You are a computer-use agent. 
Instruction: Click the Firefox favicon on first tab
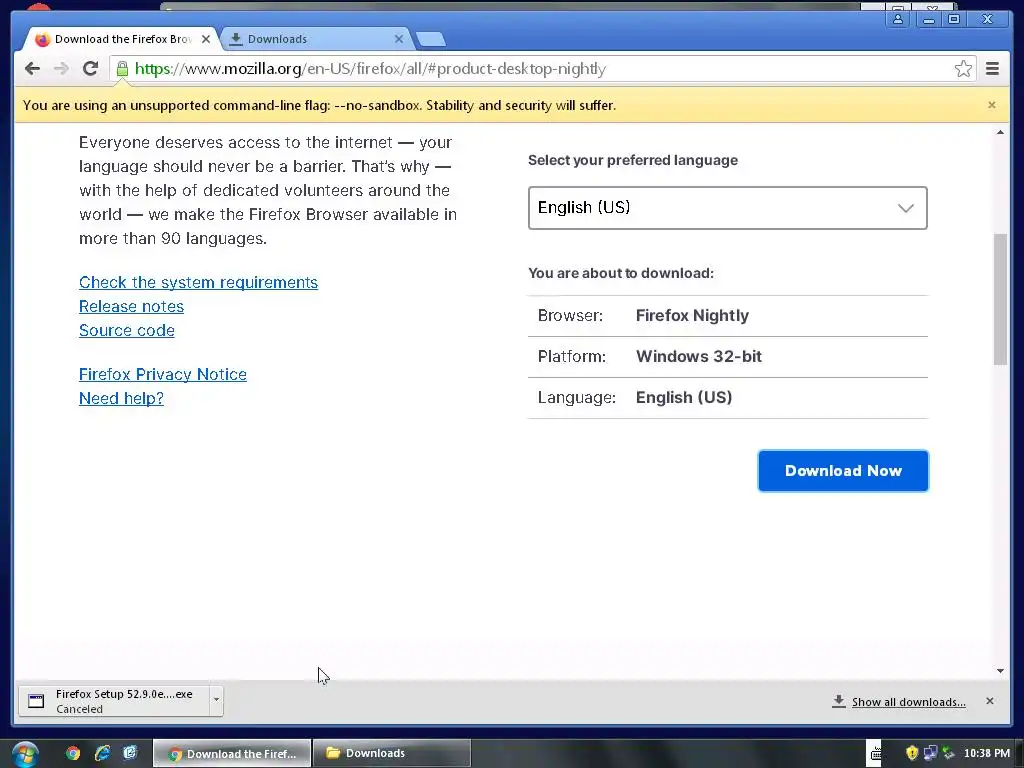click(42, 39)
